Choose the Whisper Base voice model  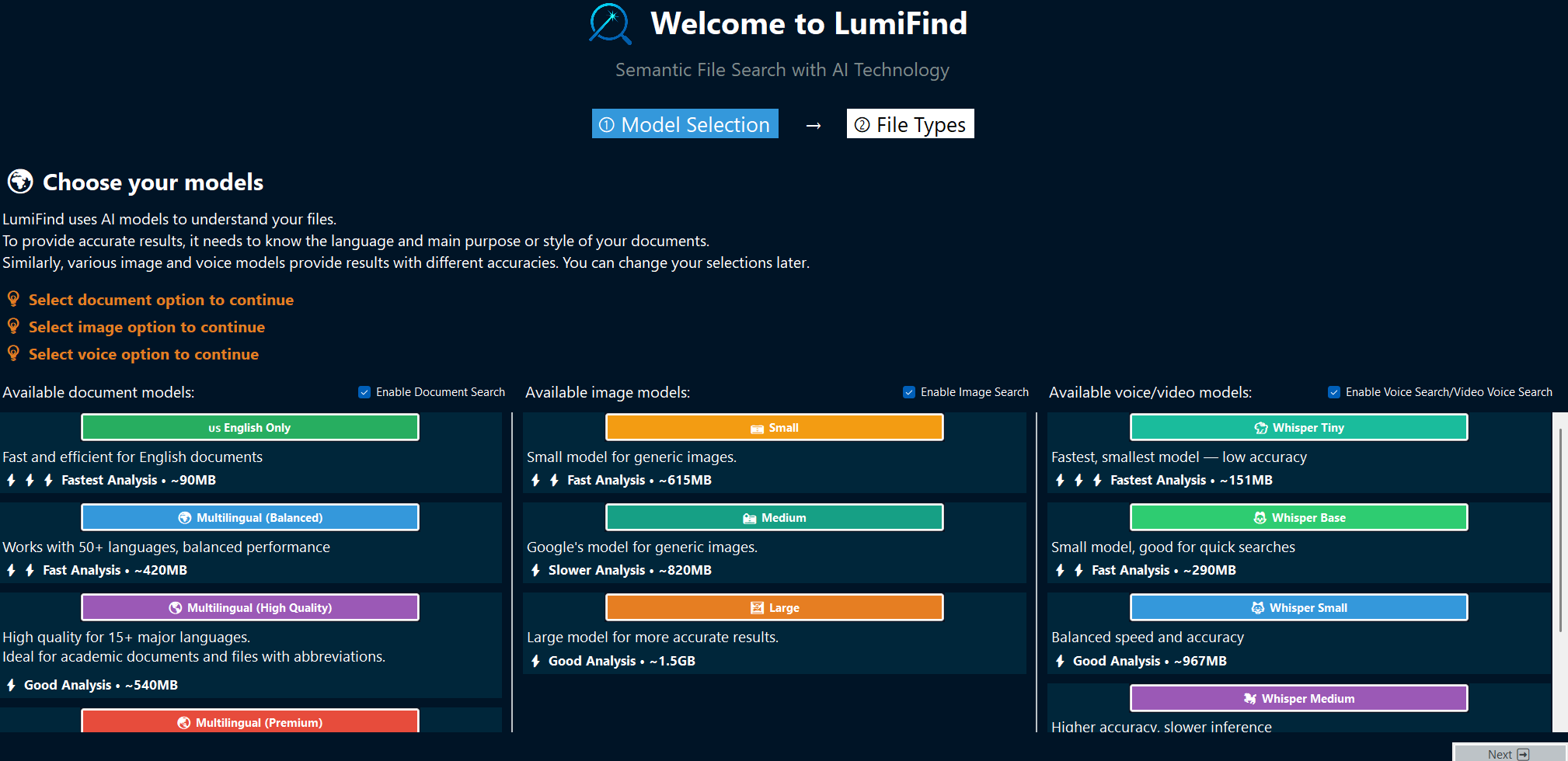click(x=1298, y=517)
